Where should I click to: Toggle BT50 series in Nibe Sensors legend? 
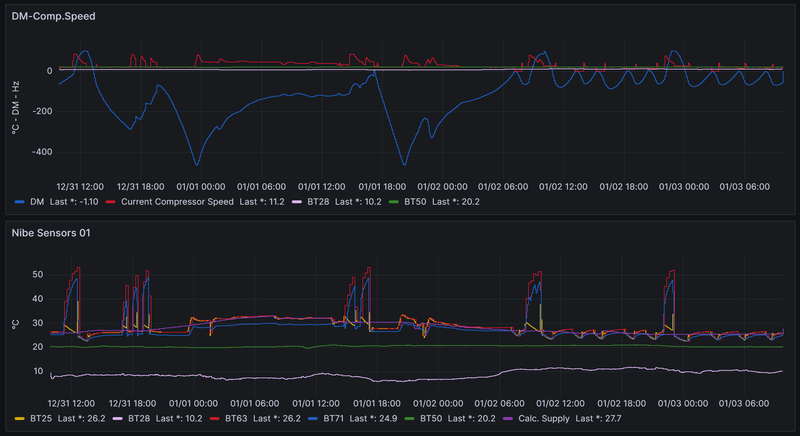431,419
